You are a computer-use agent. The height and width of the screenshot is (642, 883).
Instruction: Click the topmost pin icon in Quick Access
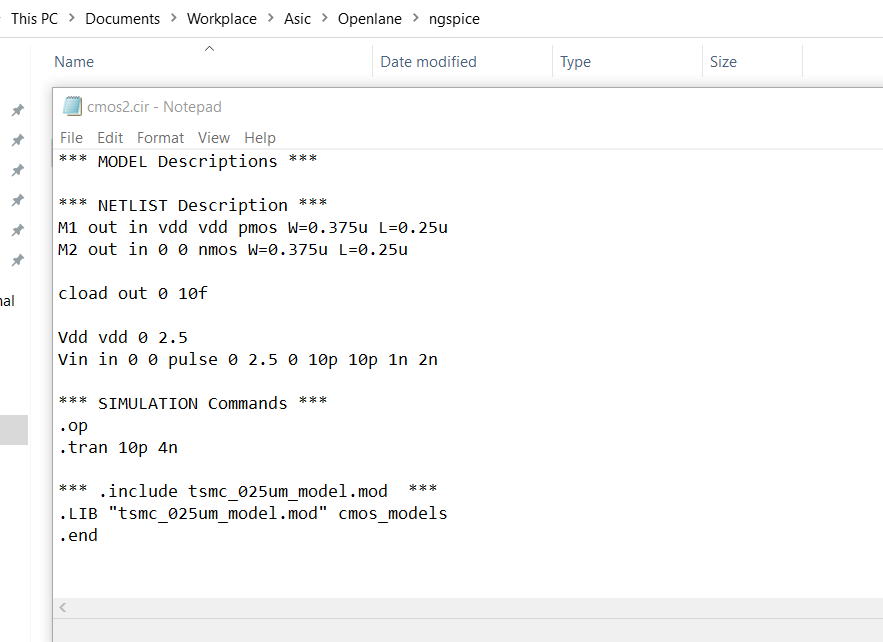[17, 110]
